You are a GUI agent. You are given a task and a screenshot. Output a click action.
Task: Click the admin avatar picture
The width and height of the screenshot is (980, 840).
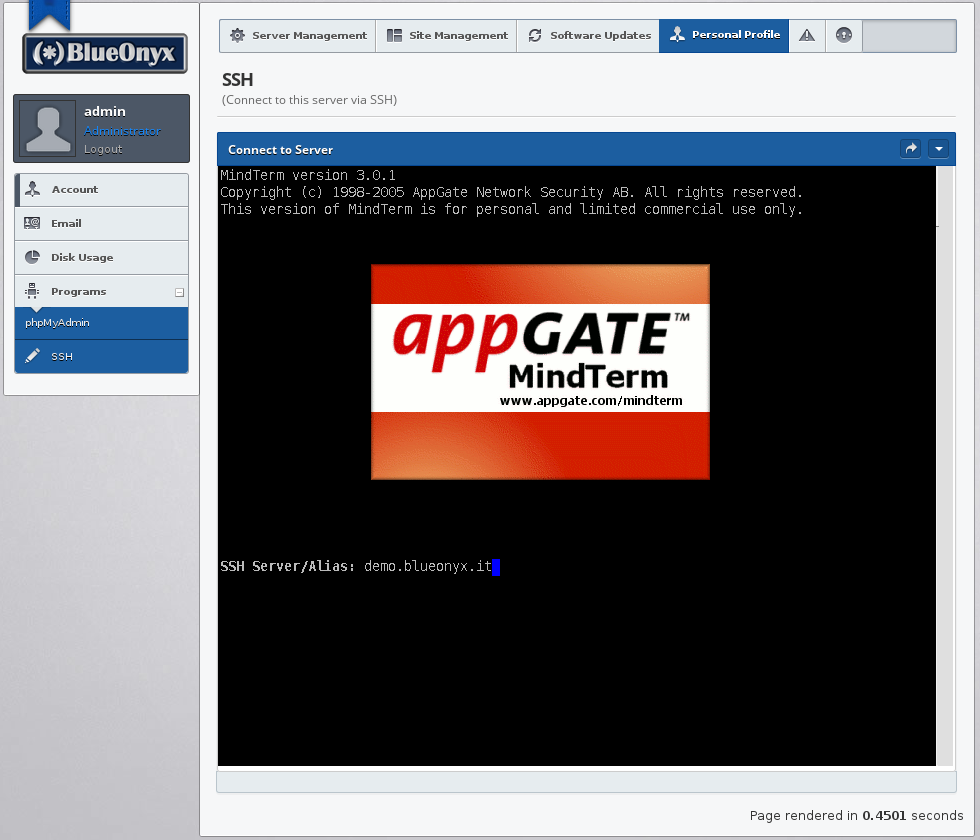(48, 128)
